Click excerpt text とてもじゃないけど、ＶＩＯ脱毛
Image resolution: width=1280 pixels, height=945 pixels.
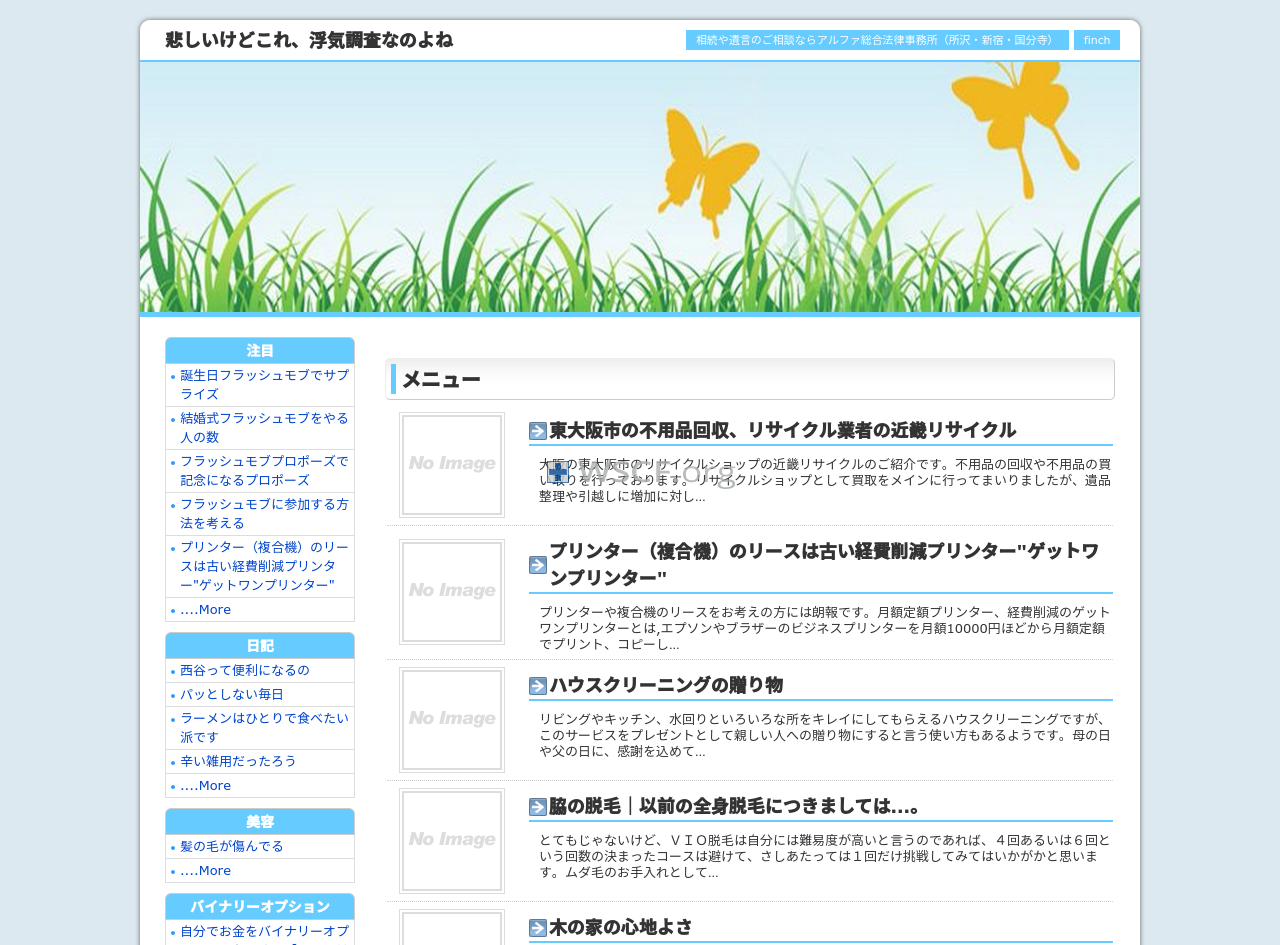[825, 856]
